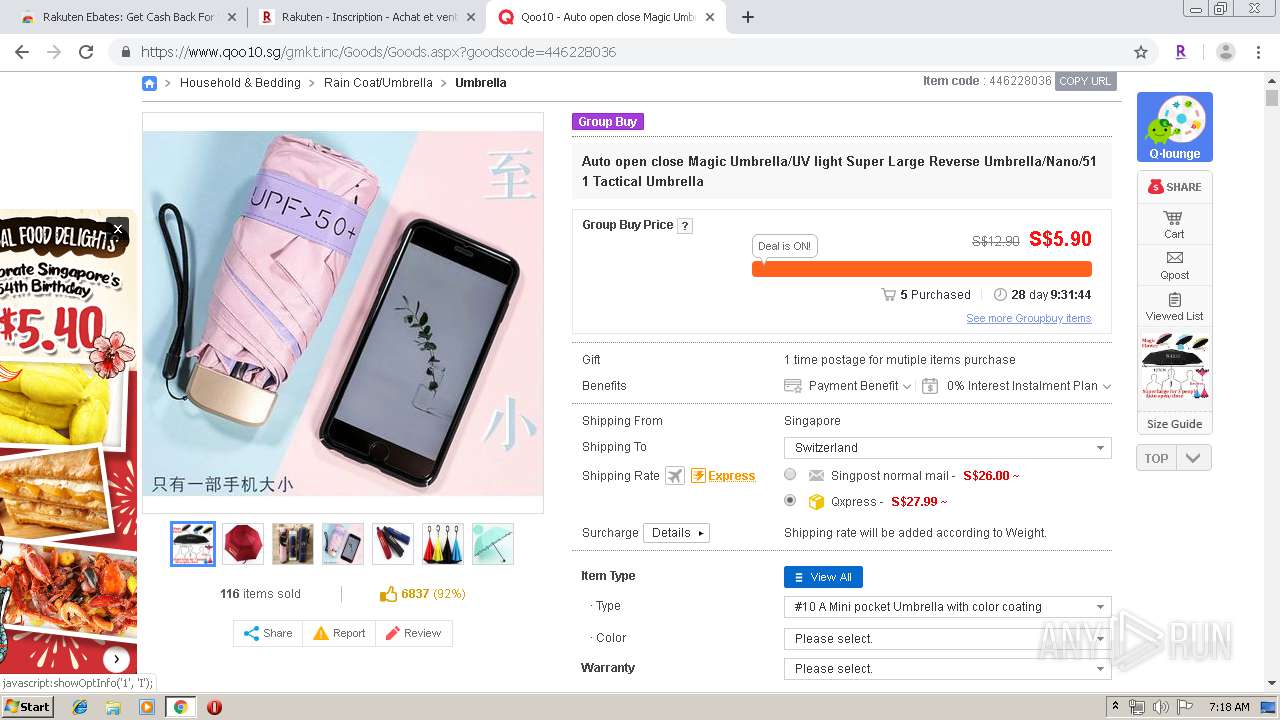1280x720 pixels.
Task: Select the red umbrella thumbnail
Action: click(243, 544)
